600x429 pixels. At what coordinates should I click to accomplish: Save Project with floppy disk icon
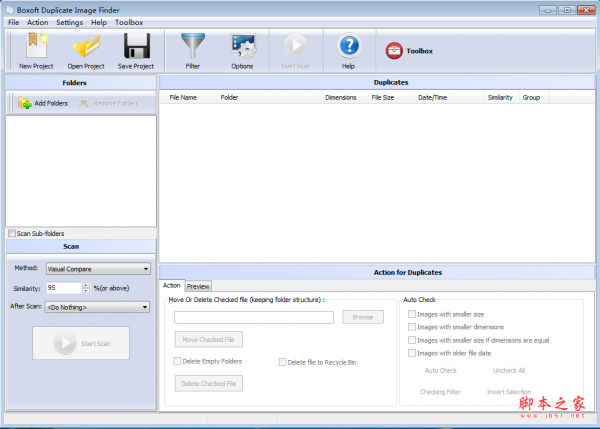pyautogui.click(x=136, y=51)
